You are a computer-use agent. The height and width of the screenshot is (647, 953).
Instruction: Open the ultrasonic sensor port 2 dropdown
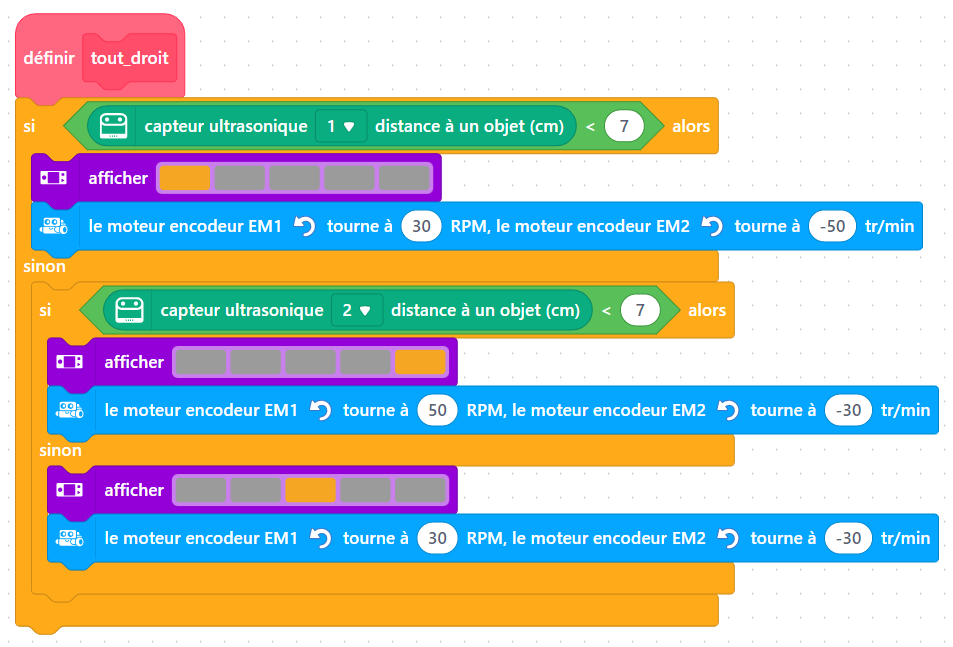pyautogui.click(x=356, y=310)
